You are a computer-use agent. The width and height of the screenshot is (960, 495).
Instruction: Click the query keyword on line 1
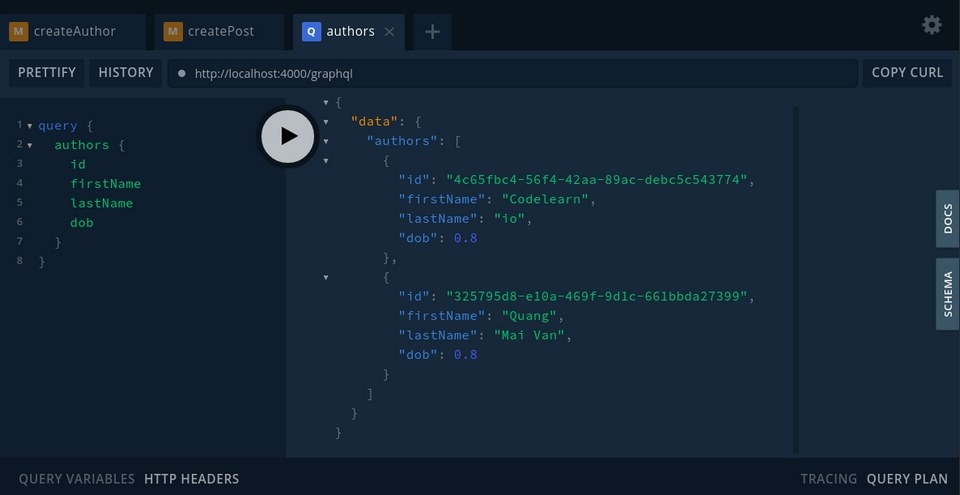(58, 126)
